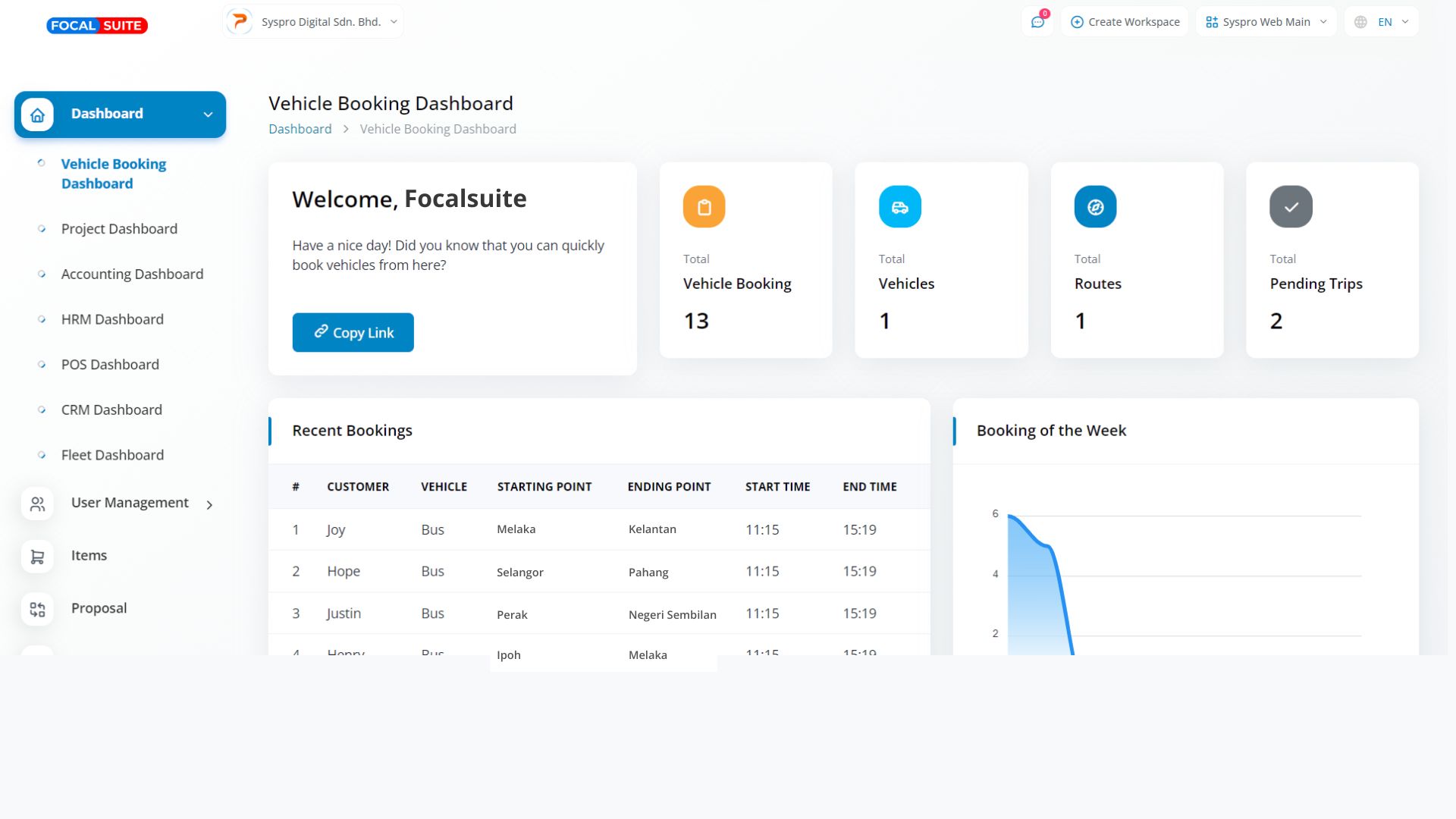Click the Focal Suite logo
This screenshot has height=819, width=1456.
pos(97,26)
